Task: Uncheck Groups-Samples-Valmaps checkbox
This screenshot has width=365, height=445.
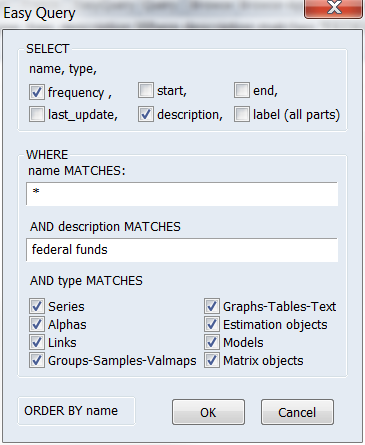Action: point(37,360)
